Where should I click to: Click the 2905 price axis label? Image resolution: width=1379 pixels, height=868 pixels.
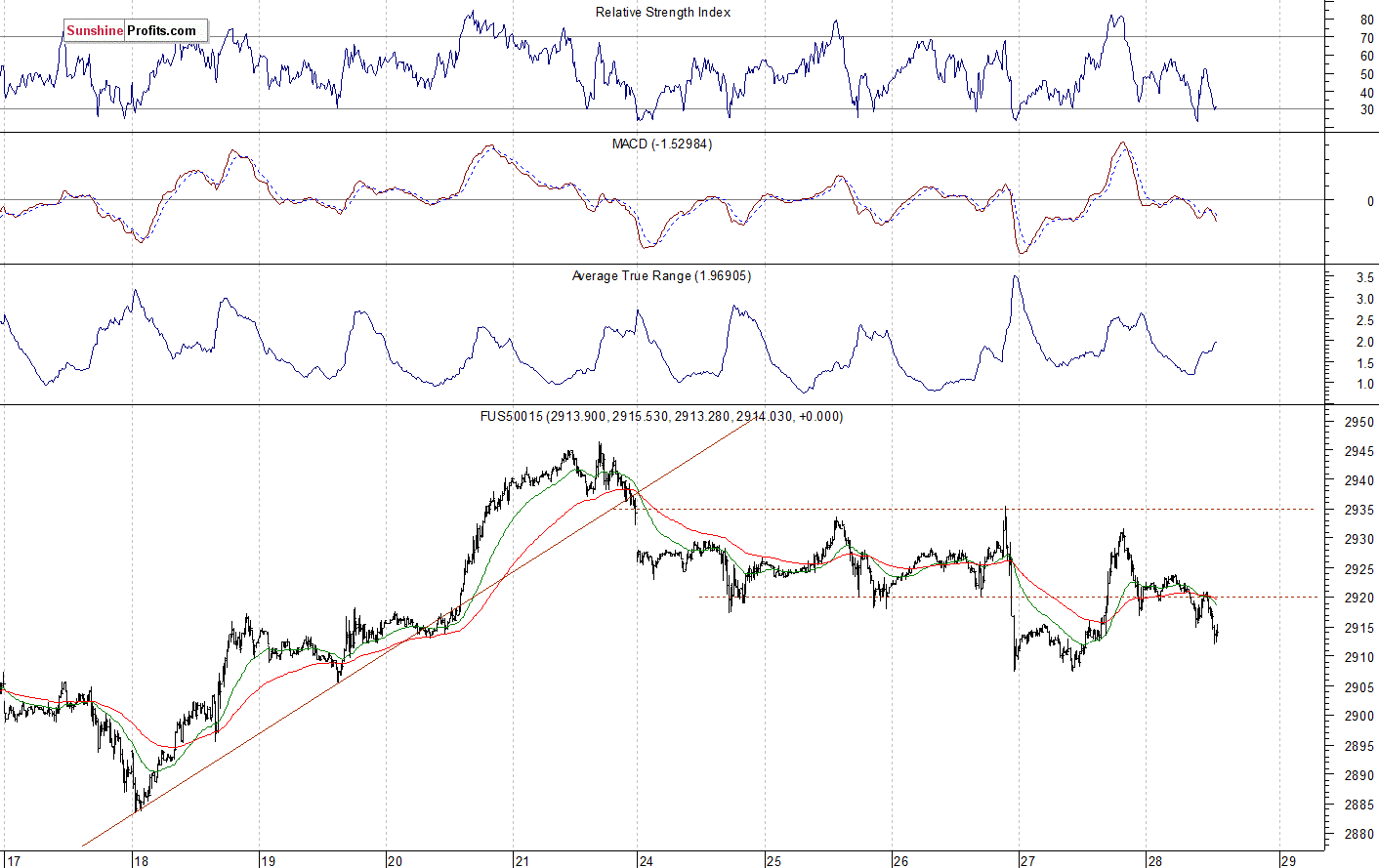(x=1359, y=686)
